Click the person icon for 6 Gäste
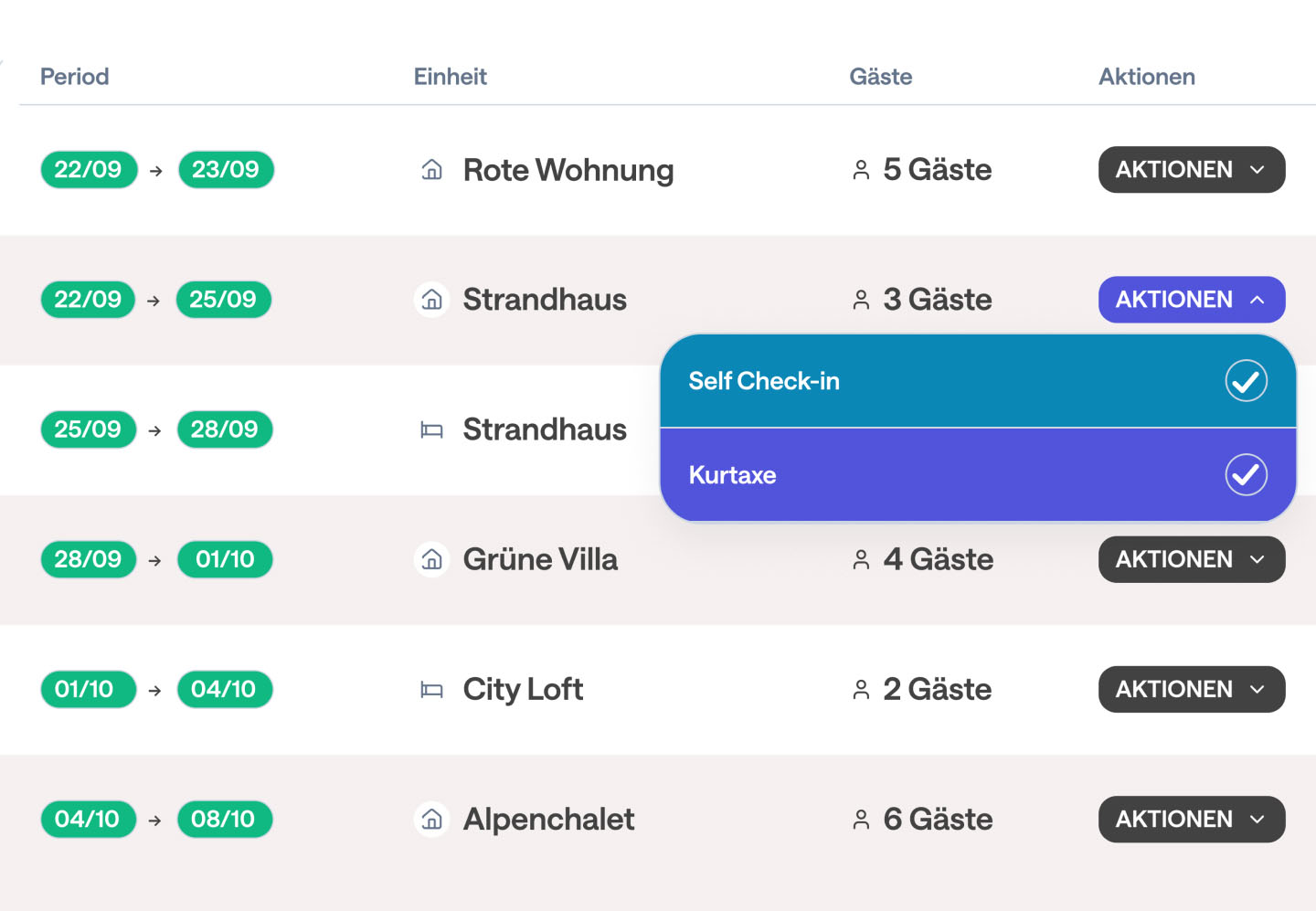The height and width of the screenshot is (911, 1316). pyautogui.click(x=861, y=820)
